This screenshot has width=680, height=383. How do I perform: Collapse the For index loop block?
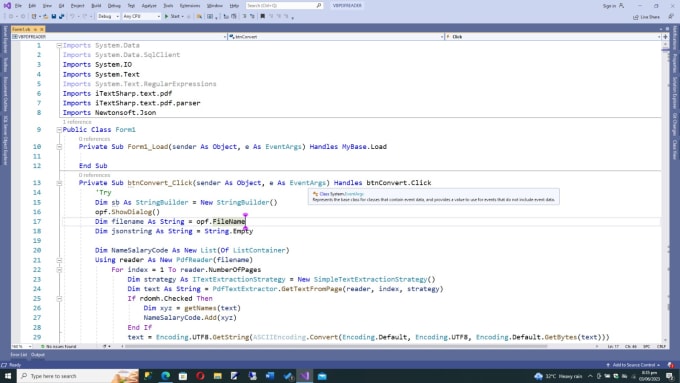[x=59, y=270]
